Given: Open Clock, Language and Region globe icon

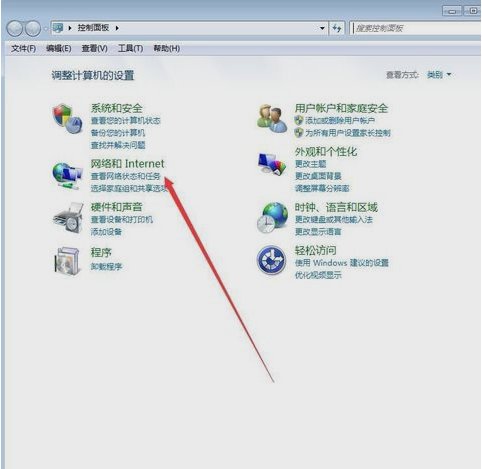Looking at the screenshot, I should (x=272, y=218).
